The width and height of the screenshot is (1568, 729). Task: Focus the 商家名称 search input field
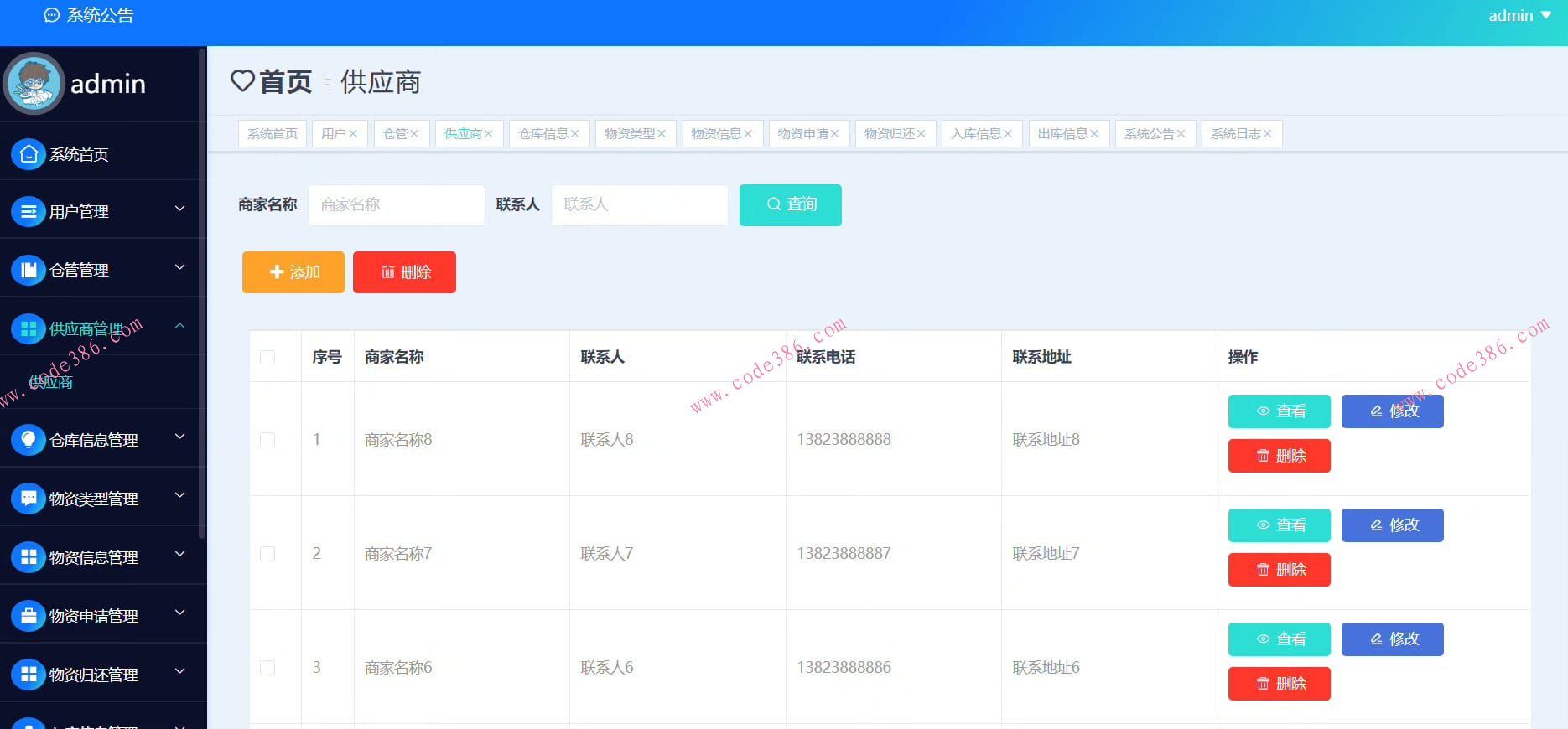pyautogui.click(x=397, y=204)
